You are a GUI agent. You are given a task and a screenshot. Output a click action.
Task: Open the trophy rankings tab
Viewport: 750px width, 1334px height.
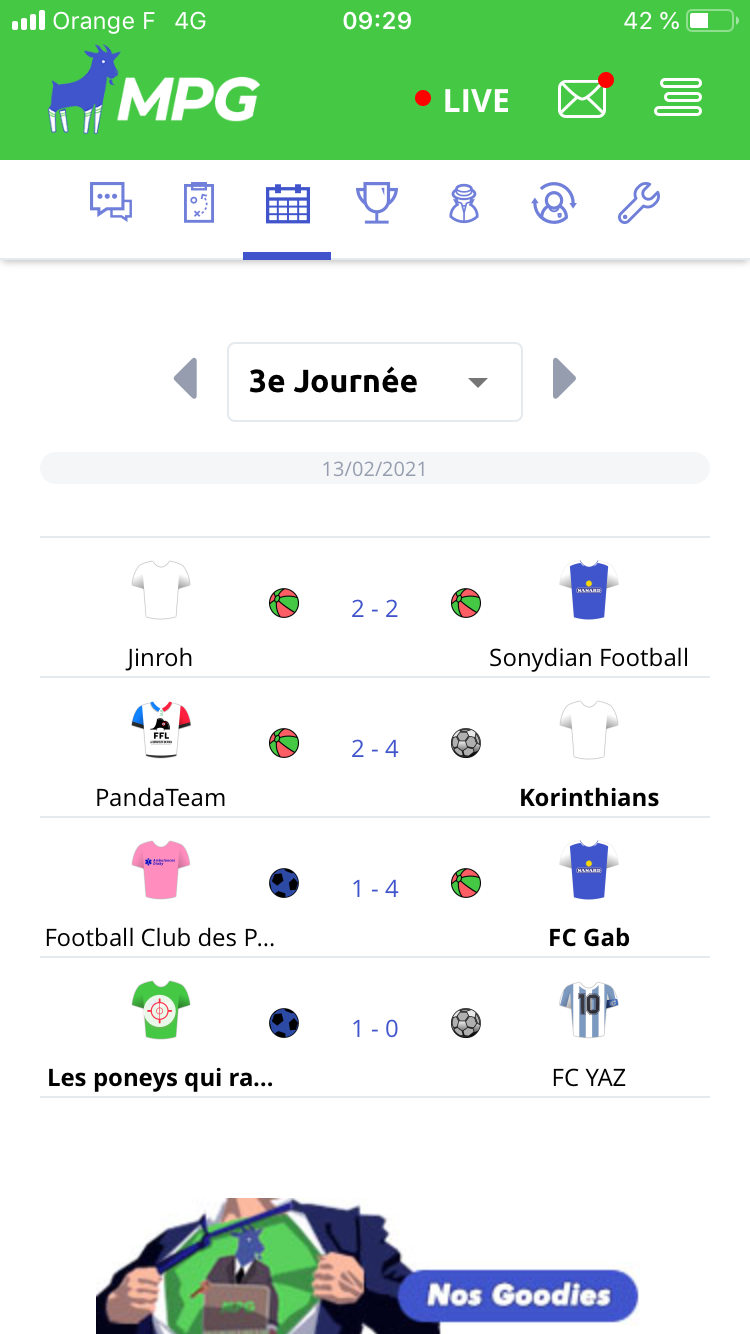[x=377, y=203]
